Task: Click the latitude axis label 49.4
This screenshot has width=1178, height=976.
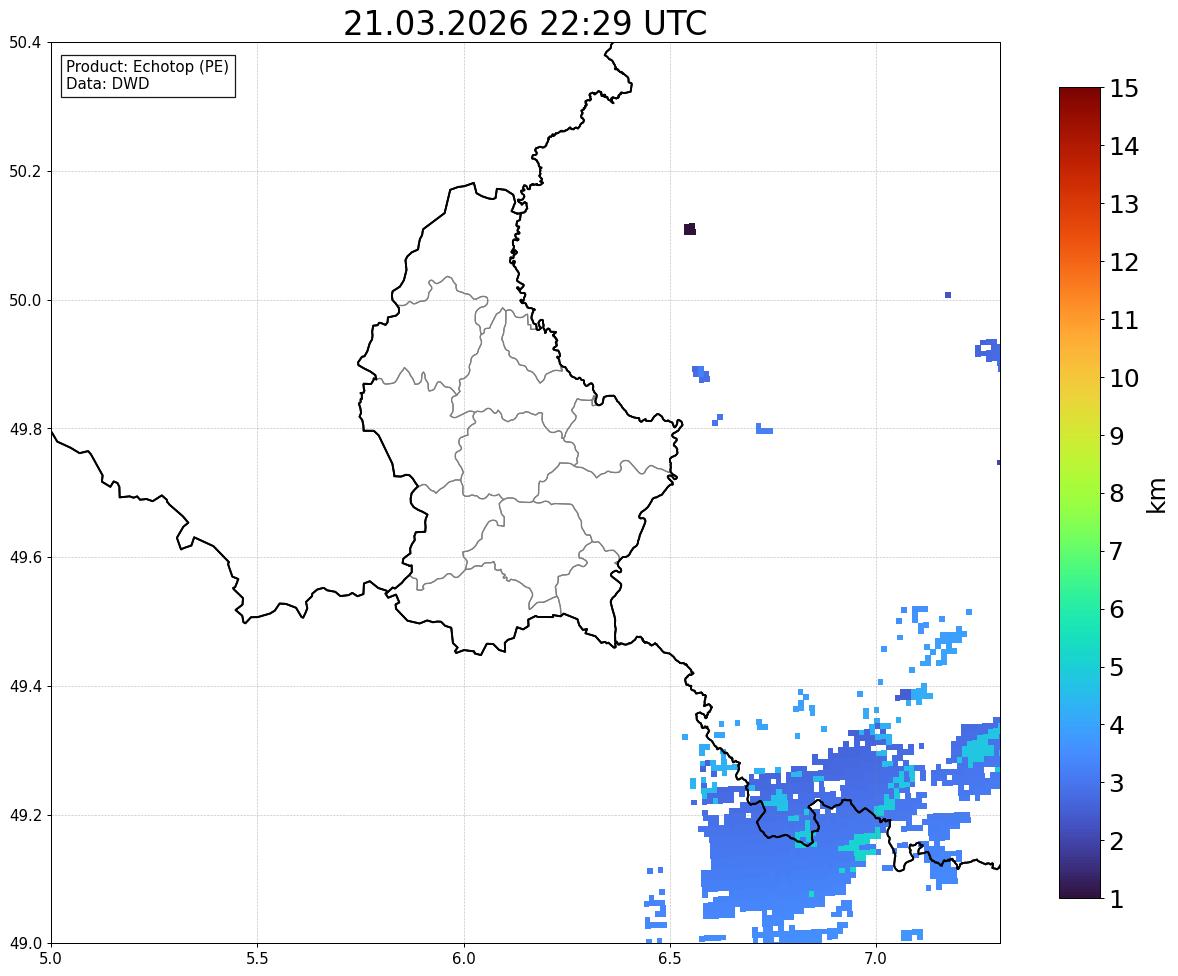Action: click(25, 686)
